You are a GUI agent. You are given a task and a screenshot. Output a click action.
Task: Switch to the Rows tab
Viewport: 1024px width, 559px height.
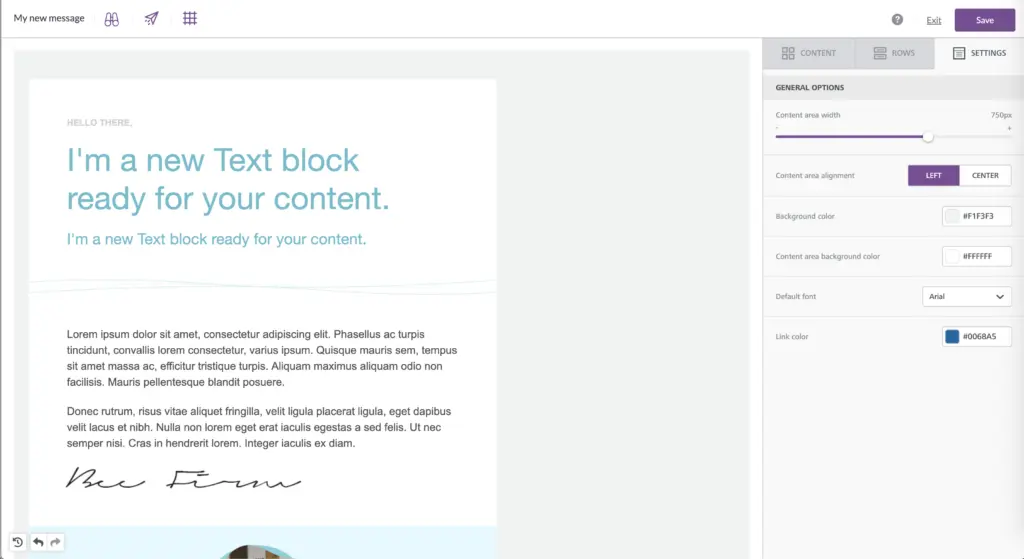tap(894, 53)
